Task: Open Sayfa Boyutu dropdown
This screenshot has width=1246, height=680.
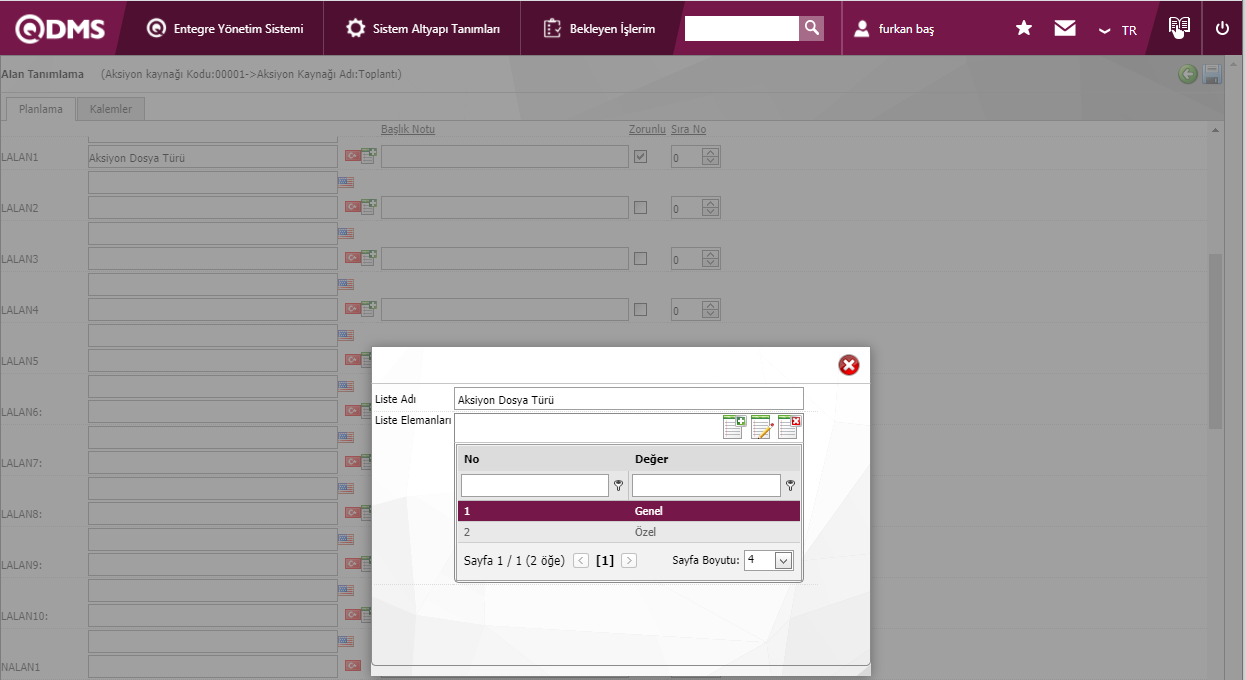Action: 783,561
